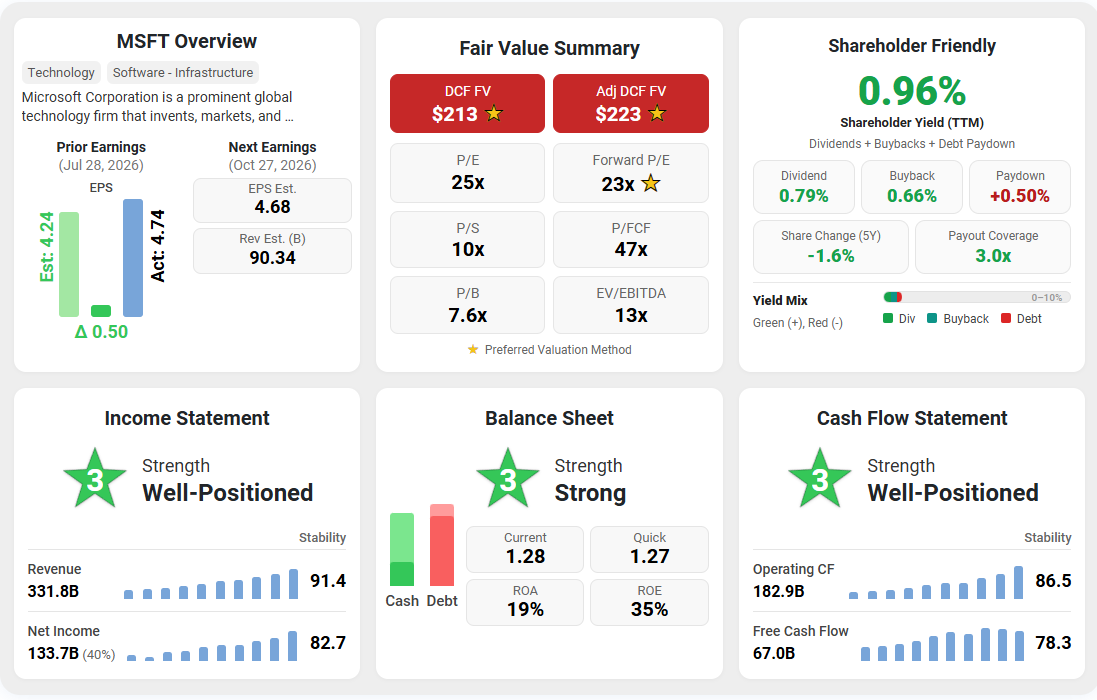Click the Microsoft Corporation description text
The image size is (1097, 700).
pyautogui.click(x=157, y=106)
